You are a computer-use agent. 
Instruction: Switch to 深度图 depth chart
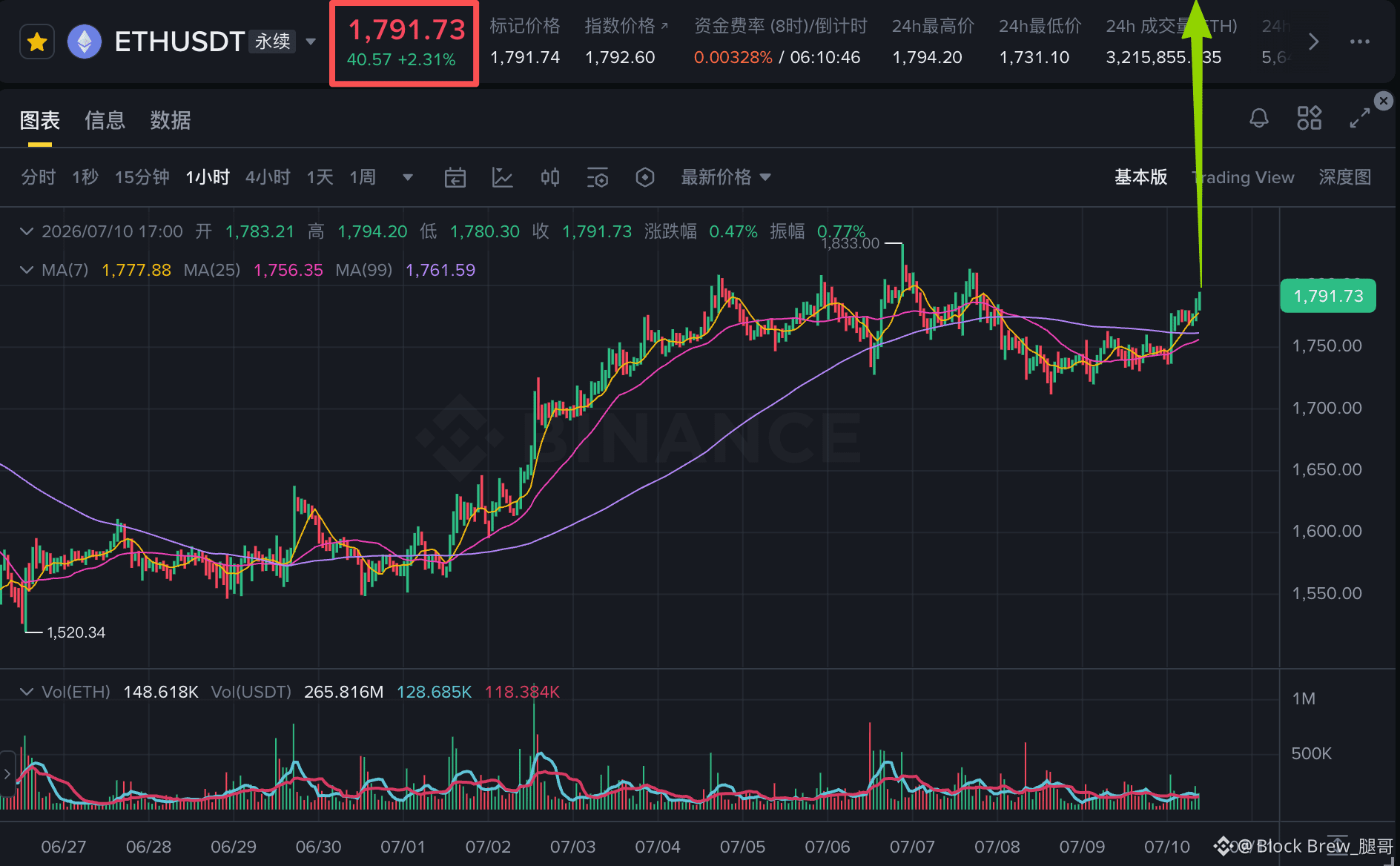click(x=1344, y=177)
